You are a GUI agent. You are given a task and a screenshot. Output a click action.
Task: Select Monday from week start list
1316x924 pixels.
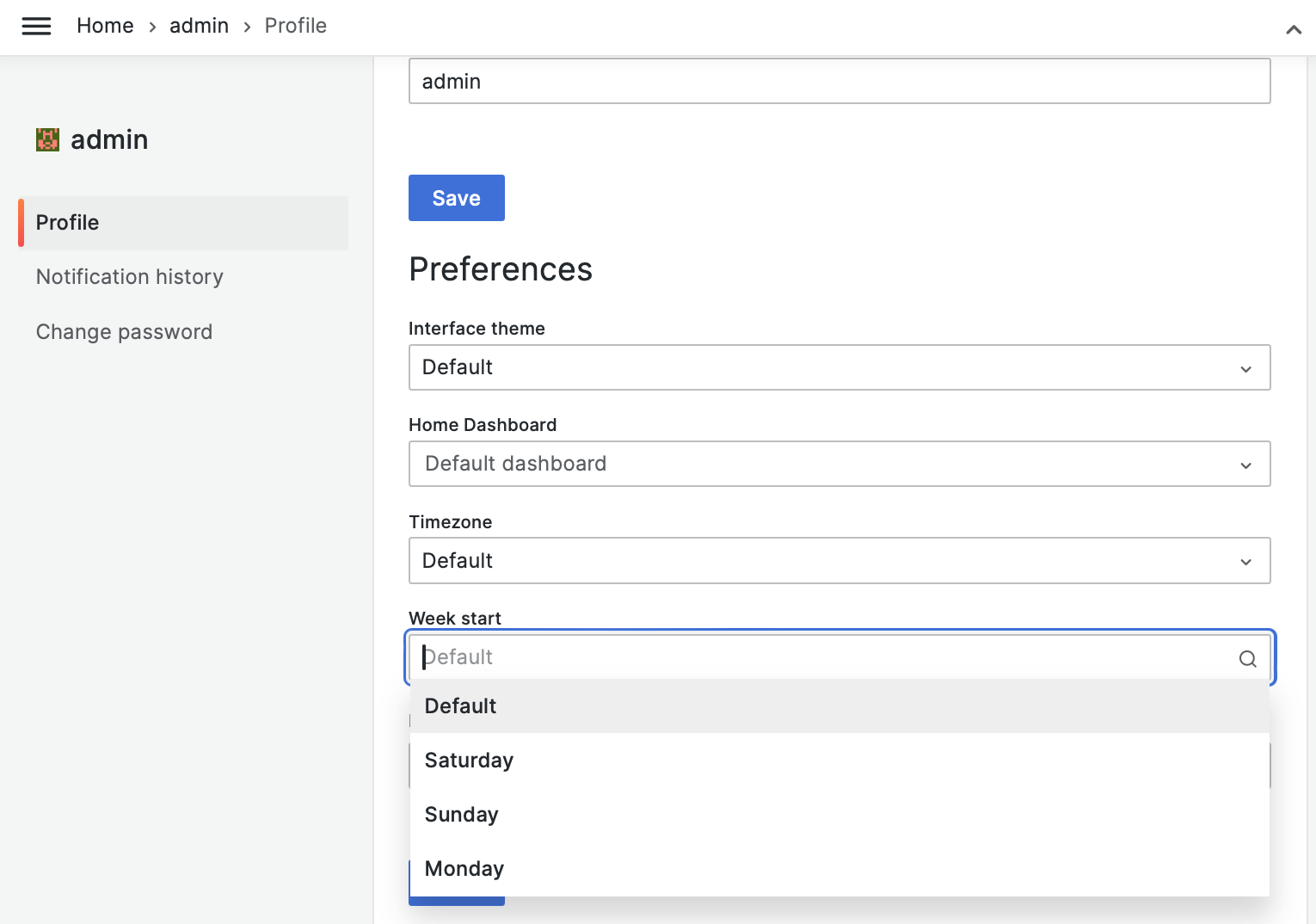[464, 869]
